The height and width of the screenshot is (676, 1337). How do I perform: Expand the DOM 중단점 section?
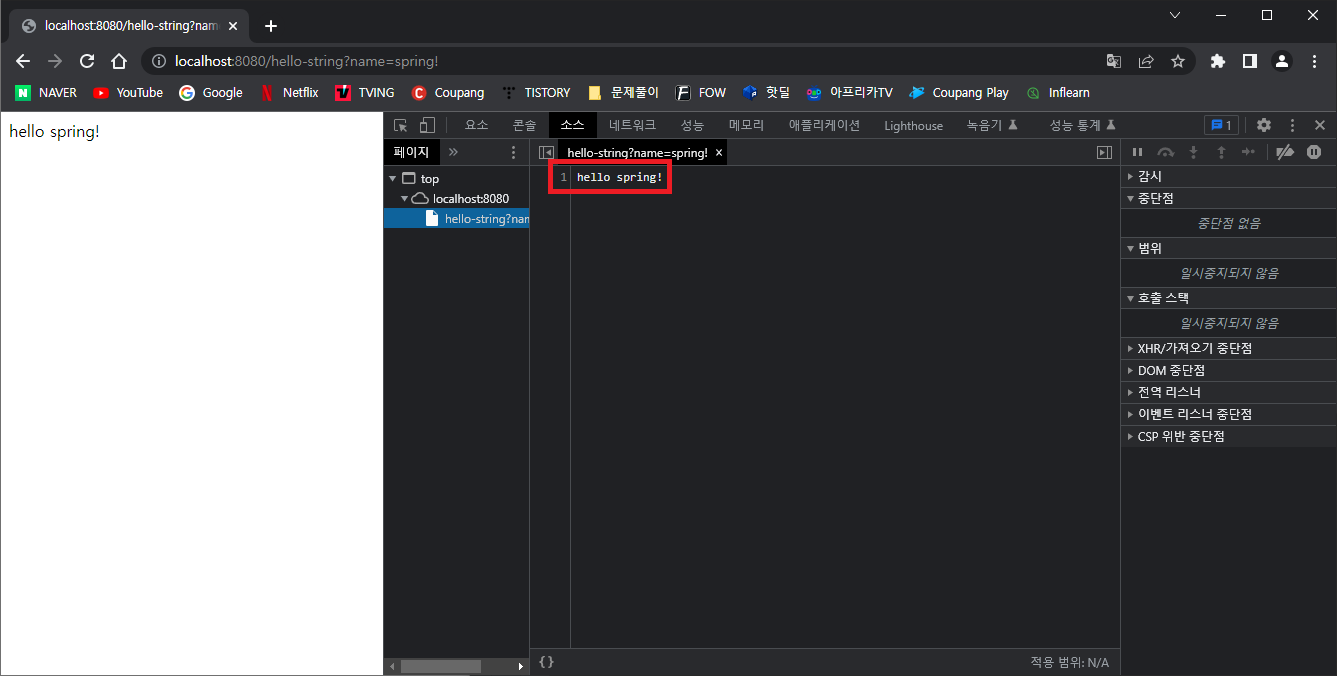[1228, 370]
